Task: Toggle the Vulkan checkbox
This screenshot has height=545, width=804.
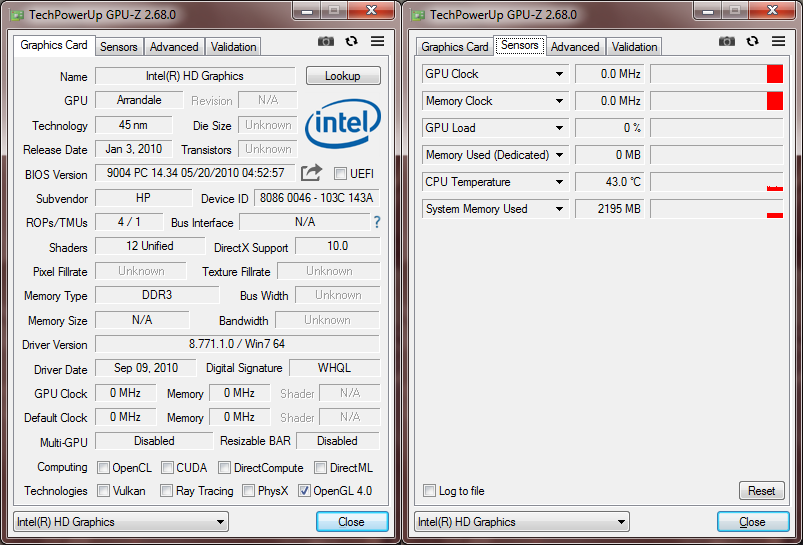Action: point(103,491)
